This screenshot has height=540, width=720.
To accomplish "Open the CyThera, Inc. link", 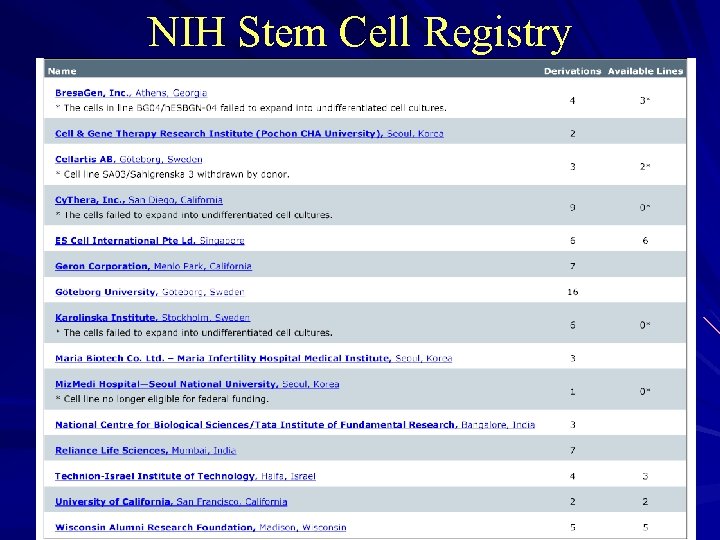I will point(139,200).
